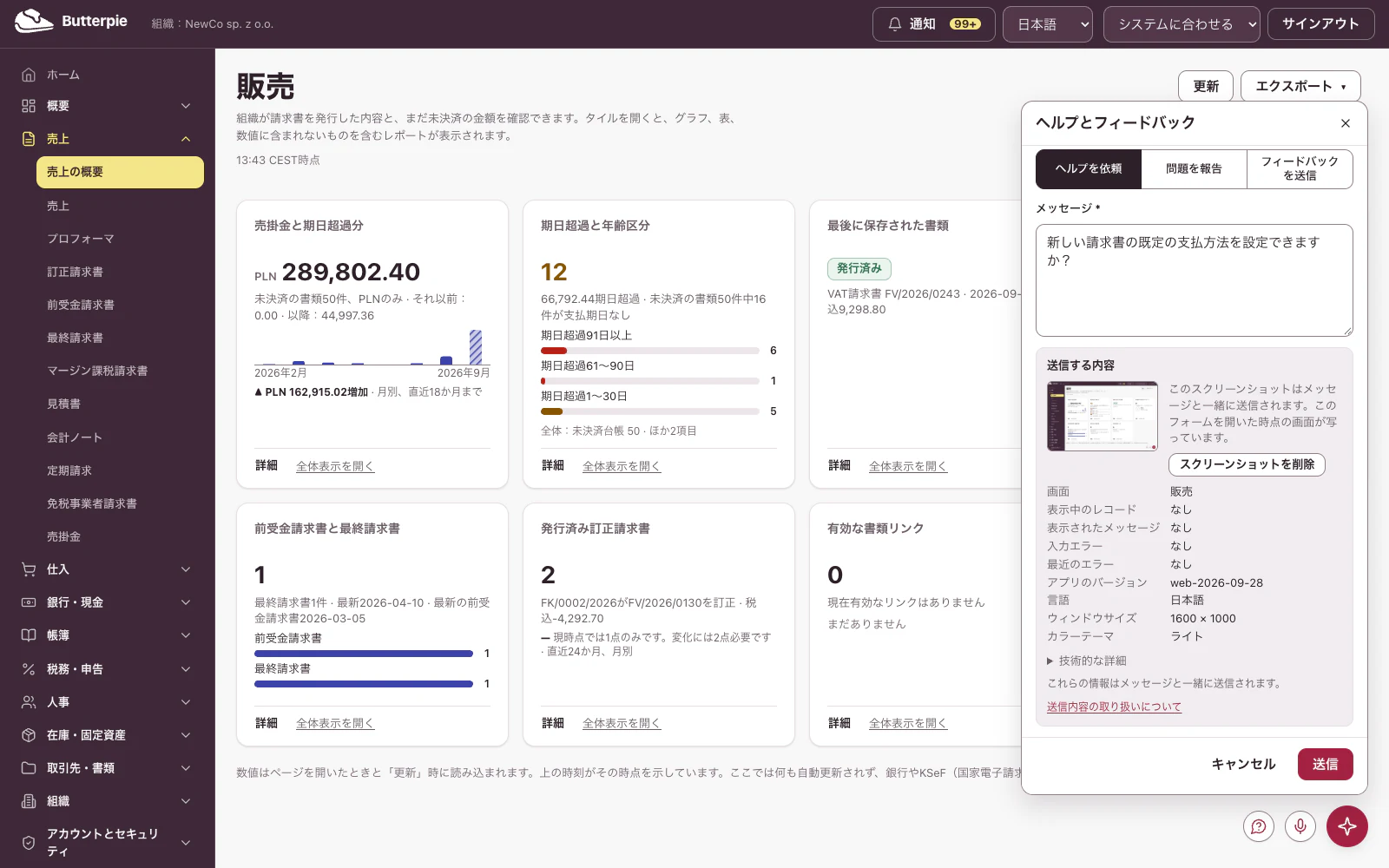The width and height of the screenshot is (1389, 868).
Task: Activate the microphone voice input icon
Action: 1300,826
